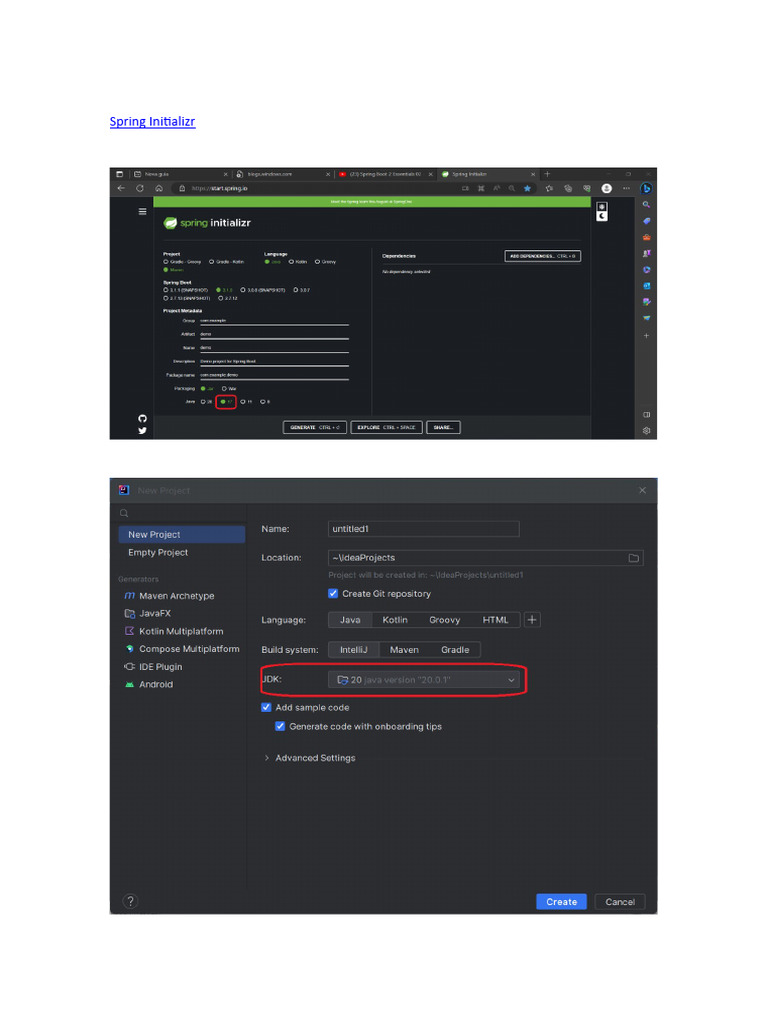The width and height of the screenshot is (768, 1024).
Task: Add item to Edge sidebar with plus
Action: coord(647,336)
